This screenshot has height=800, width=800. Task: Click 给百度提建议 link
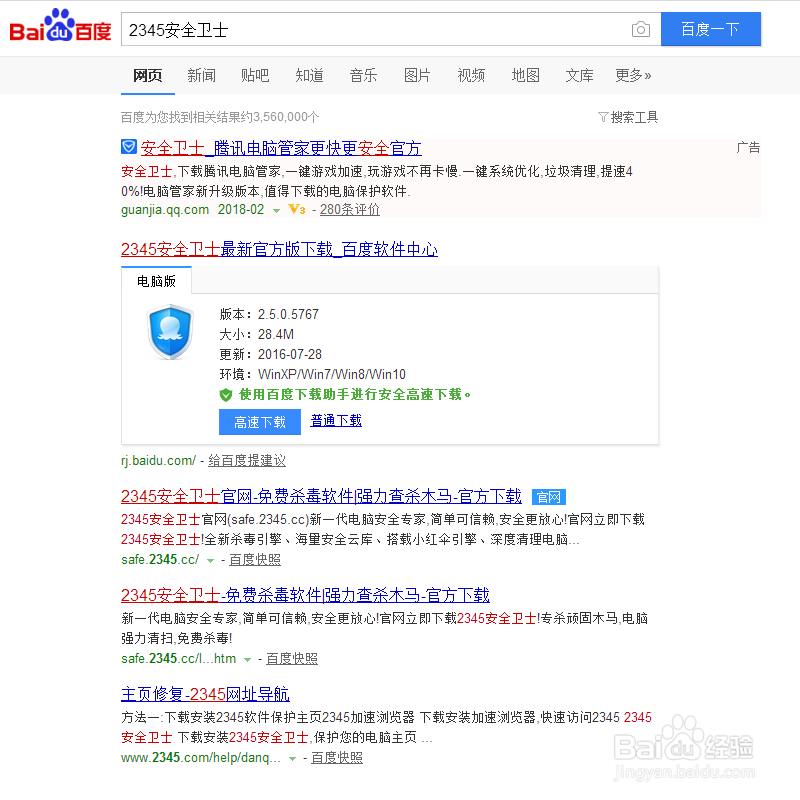pos(247,461)
